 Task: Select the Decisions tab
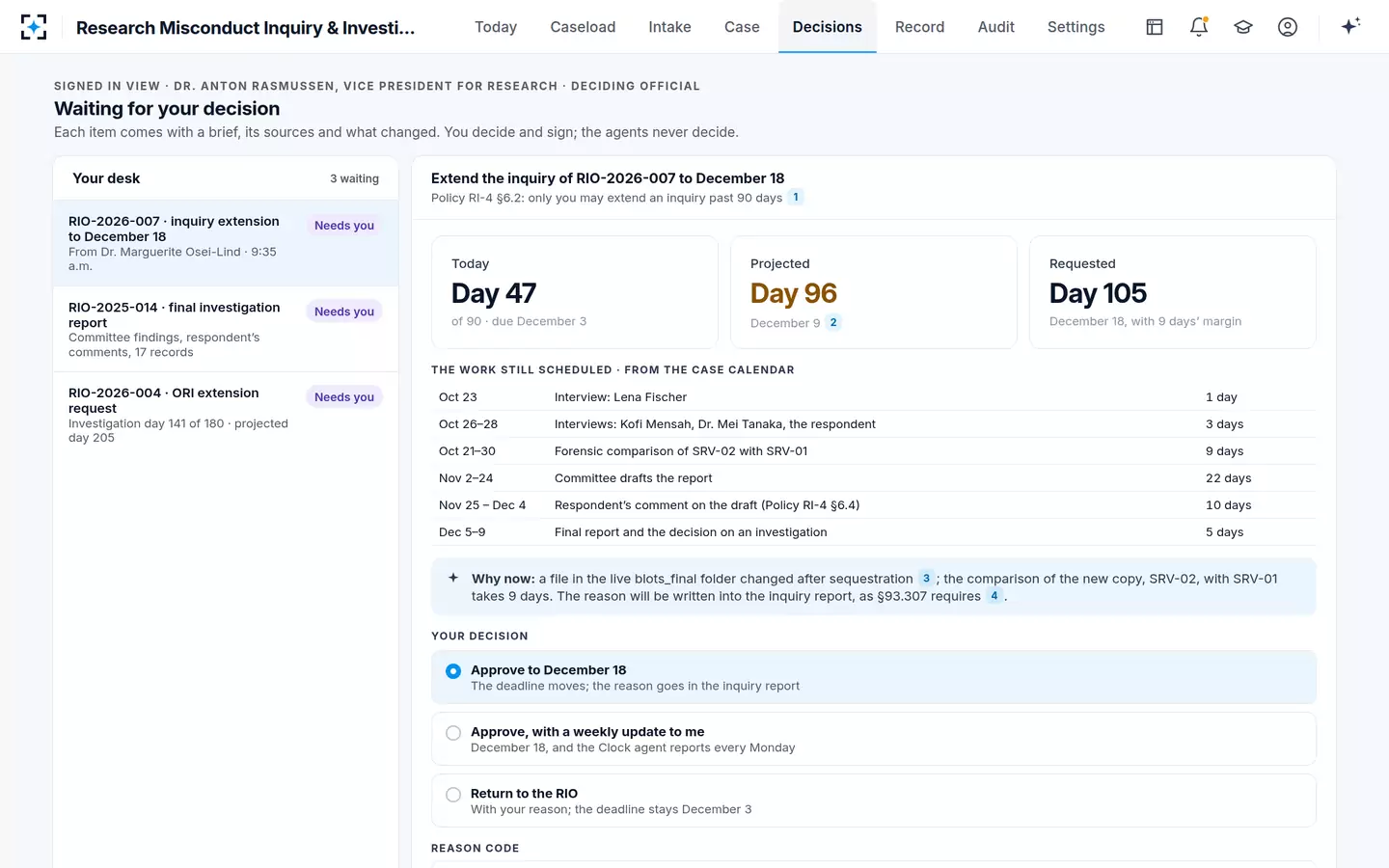pos(828,27)
